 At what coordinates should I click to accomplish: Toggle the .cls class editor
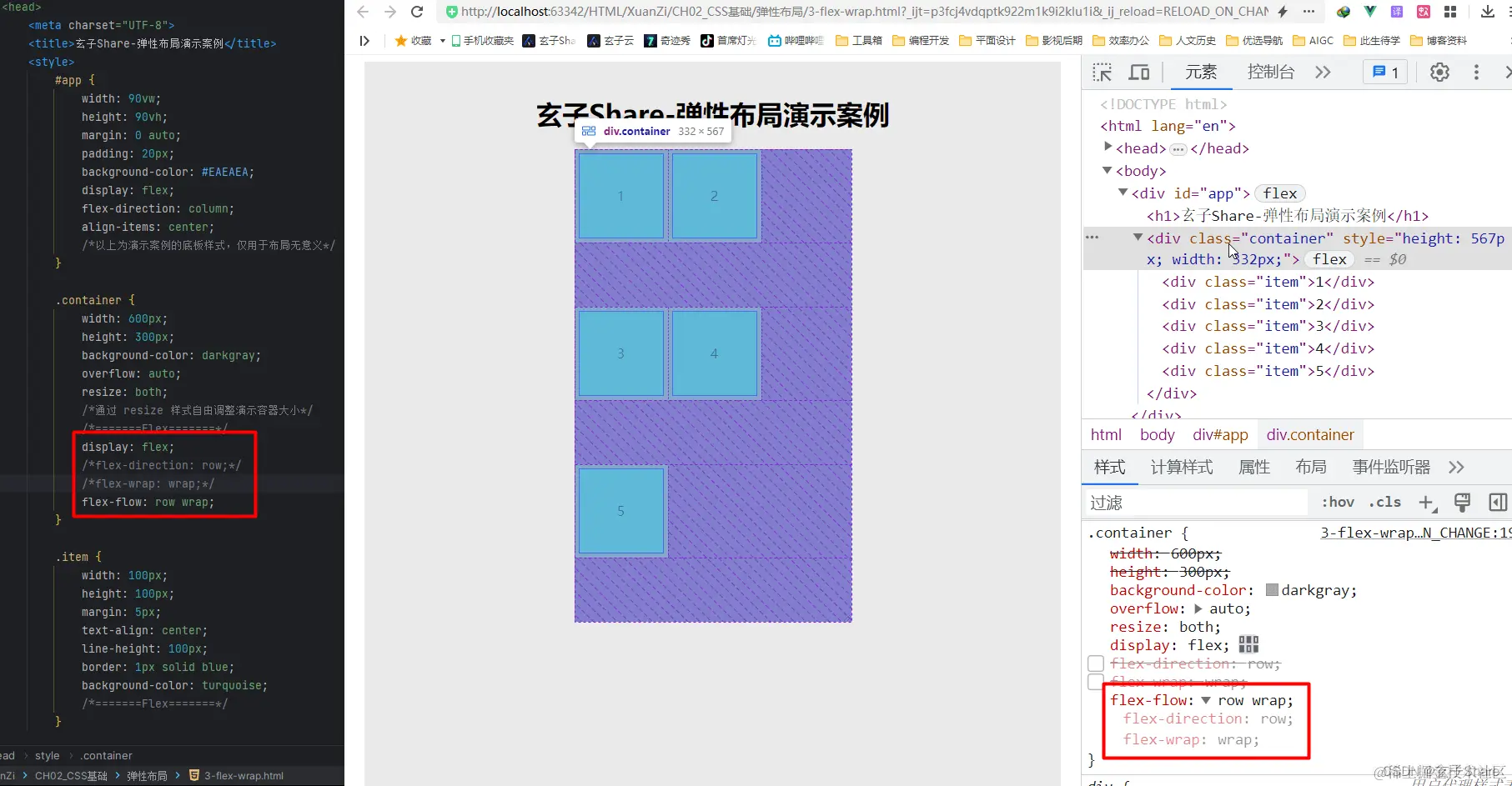pyautogui.click(x=1384, y=502)
